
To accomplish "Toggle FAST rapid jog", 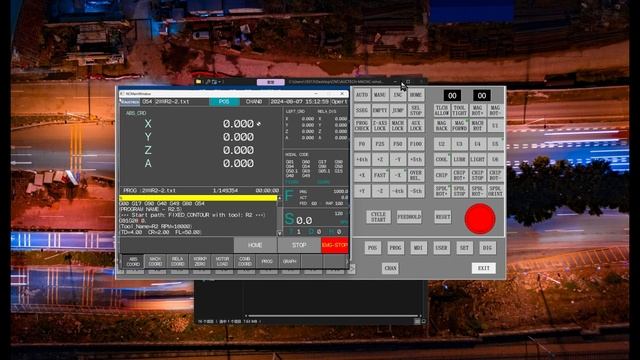I will (x=380, y=175).
